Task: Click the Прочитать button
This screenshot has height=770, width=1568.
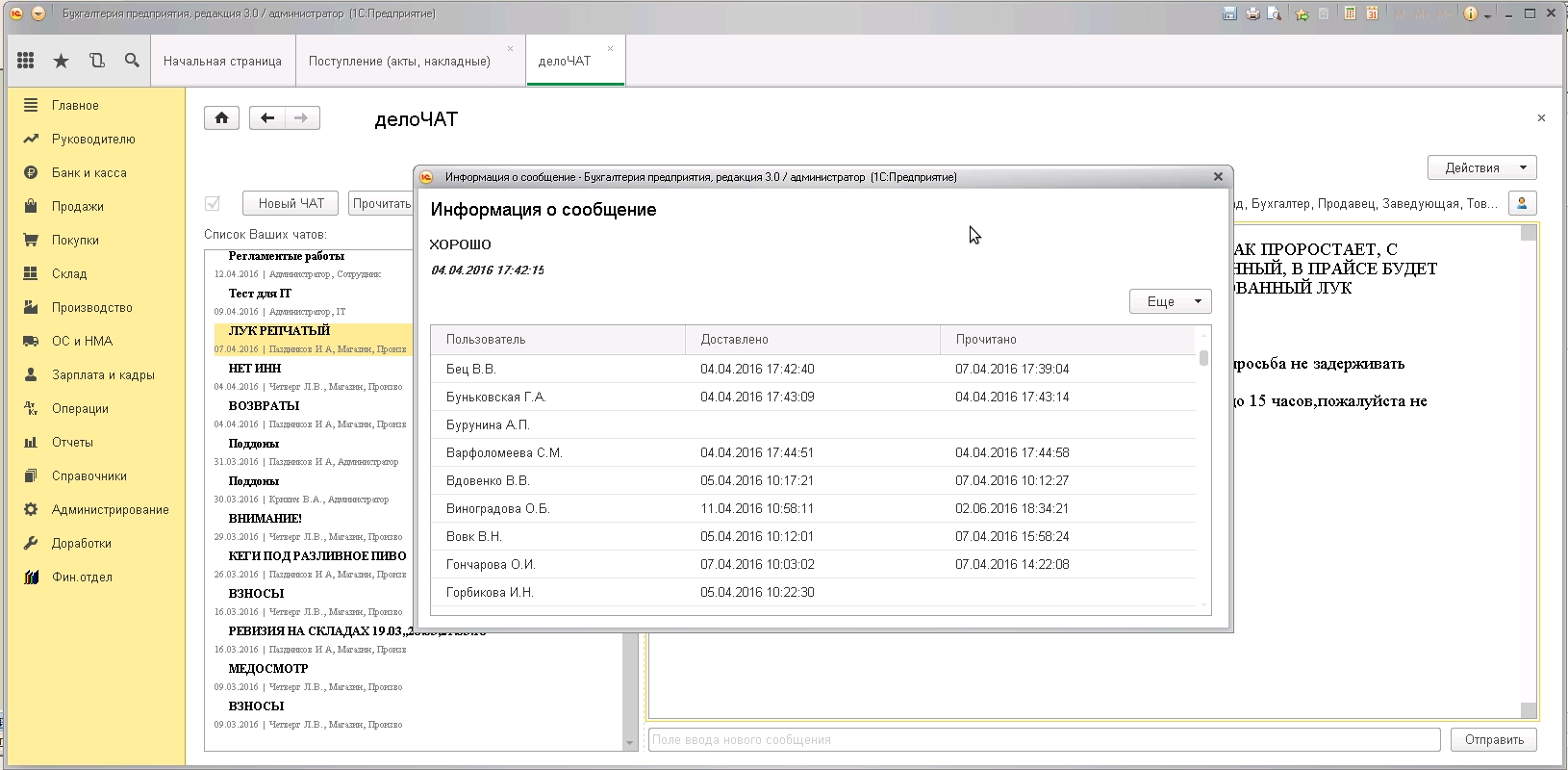Action: click(381, 203)
